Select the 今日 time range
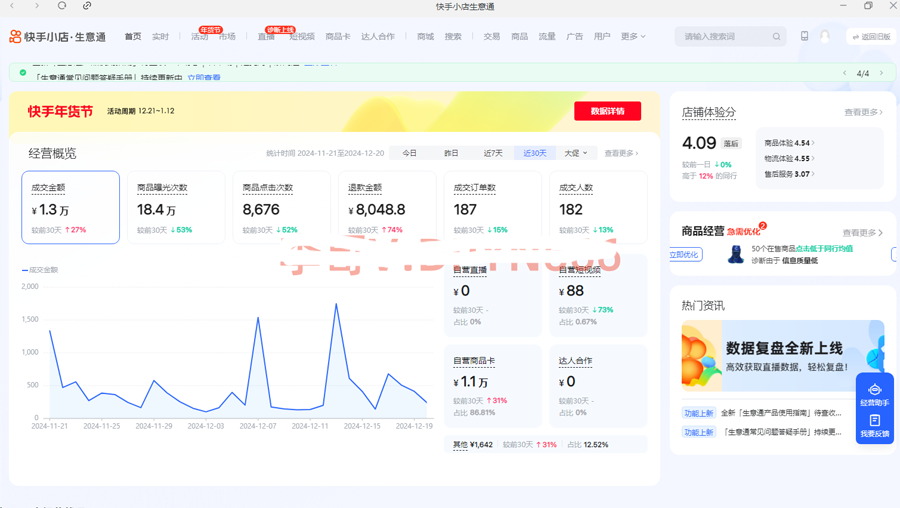The height and width of the screenshot is (508, 900). pos(409,153)
